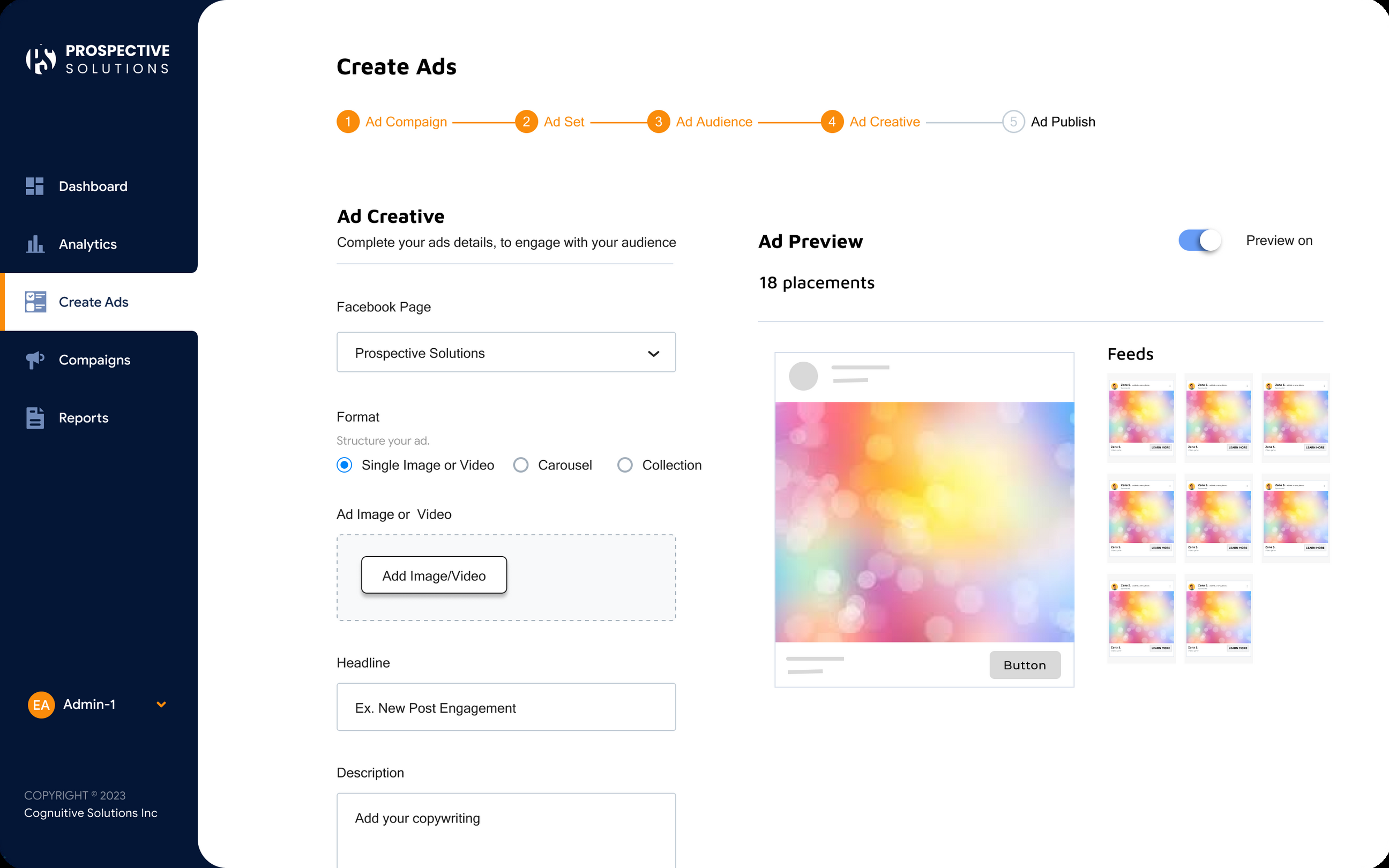Screen dimensions: 1389x868
Task: Click the Add Image/Video button
Action: tap(434, 575)
